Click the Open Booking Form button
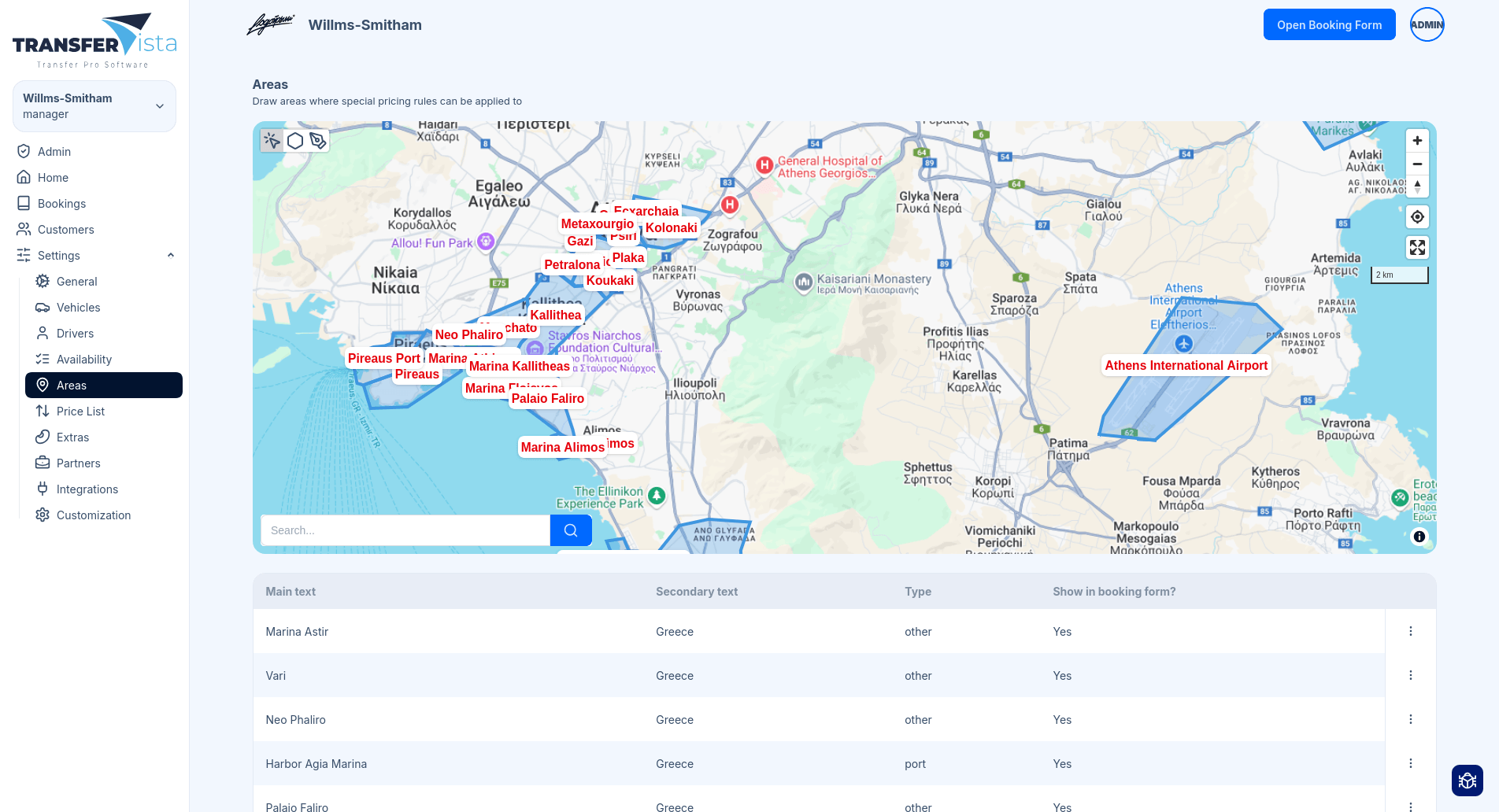Screen dimensions: 1499x812 click(x=1329, y=24)
